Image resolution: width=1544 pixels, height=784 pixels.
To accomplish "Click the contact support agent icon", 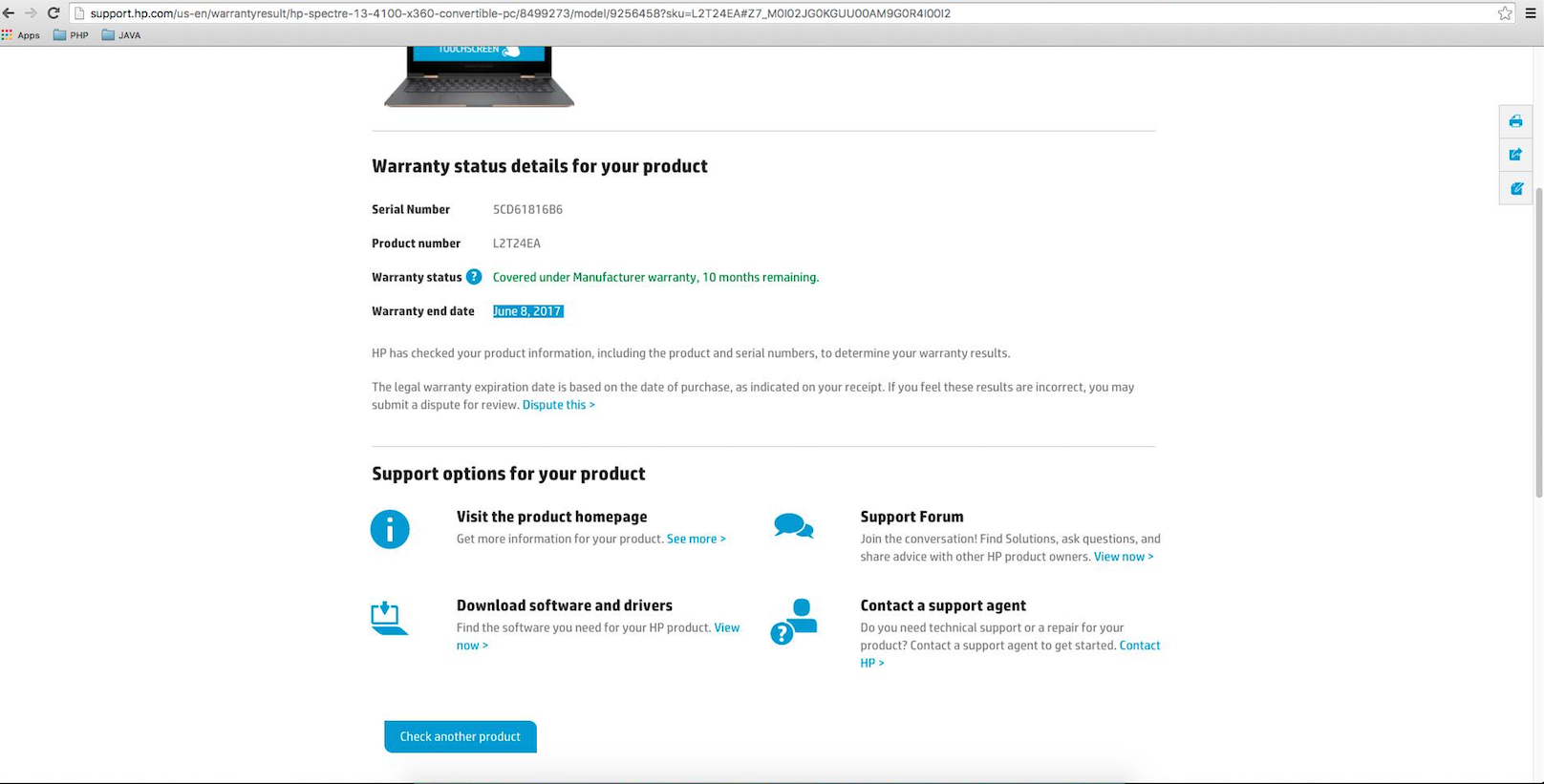I will click(x=794, y=622).
